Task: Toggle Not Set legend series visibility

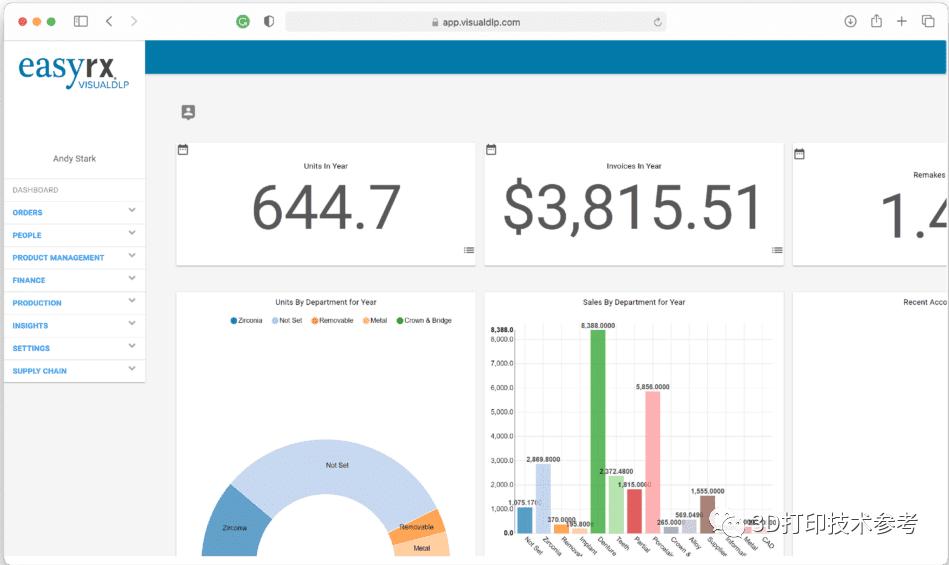Action: 287,321
